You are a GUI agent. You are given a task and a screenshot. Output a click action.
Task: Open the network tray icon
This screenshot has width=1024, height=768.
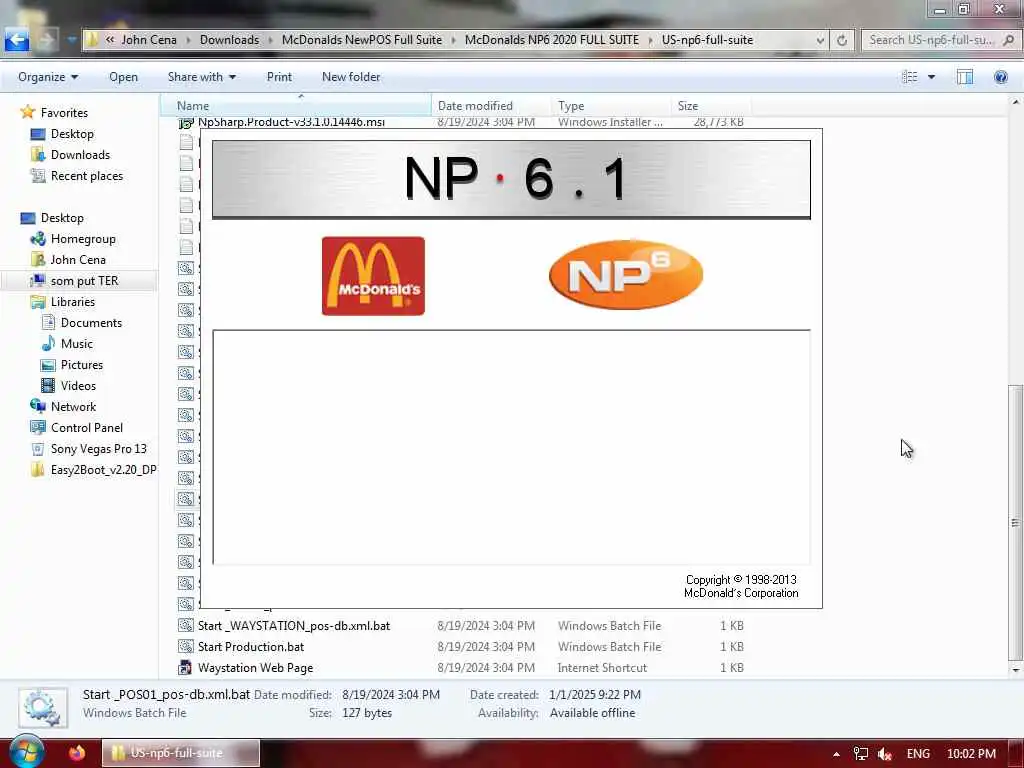tap(861, 754)
